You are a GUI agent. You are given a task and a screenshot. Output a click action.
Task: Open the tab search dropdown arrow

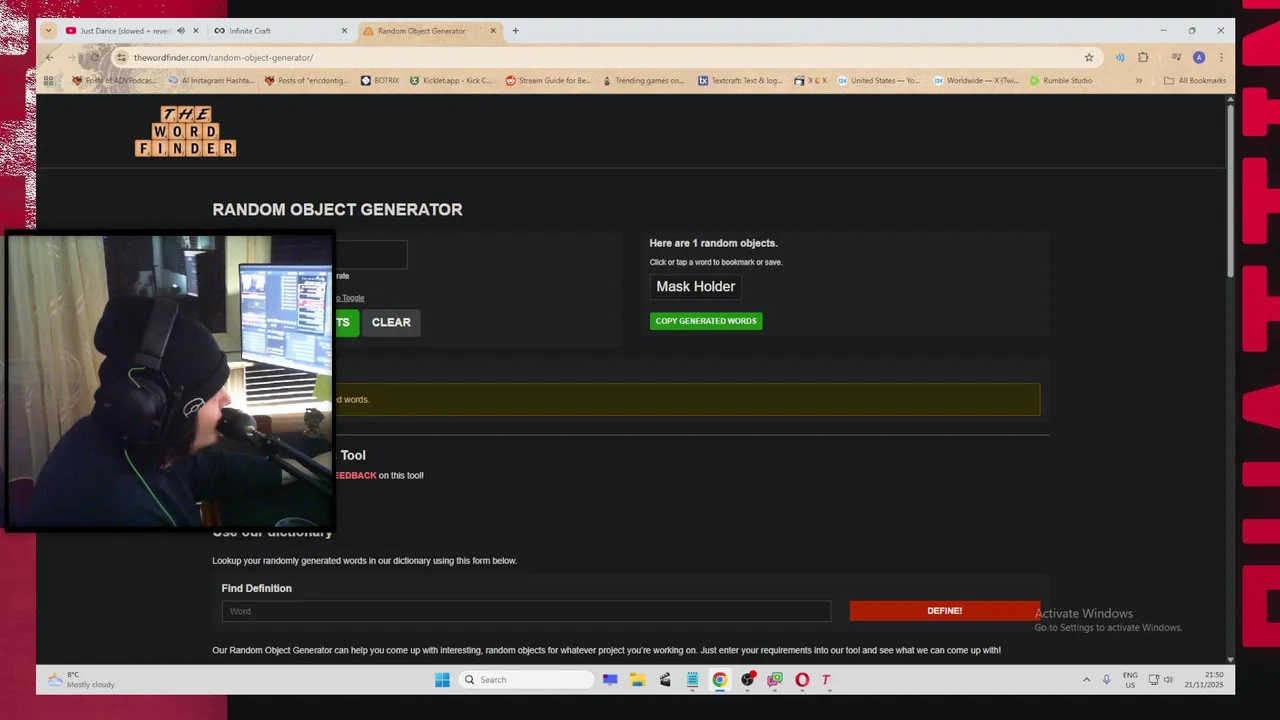point(48,31)
